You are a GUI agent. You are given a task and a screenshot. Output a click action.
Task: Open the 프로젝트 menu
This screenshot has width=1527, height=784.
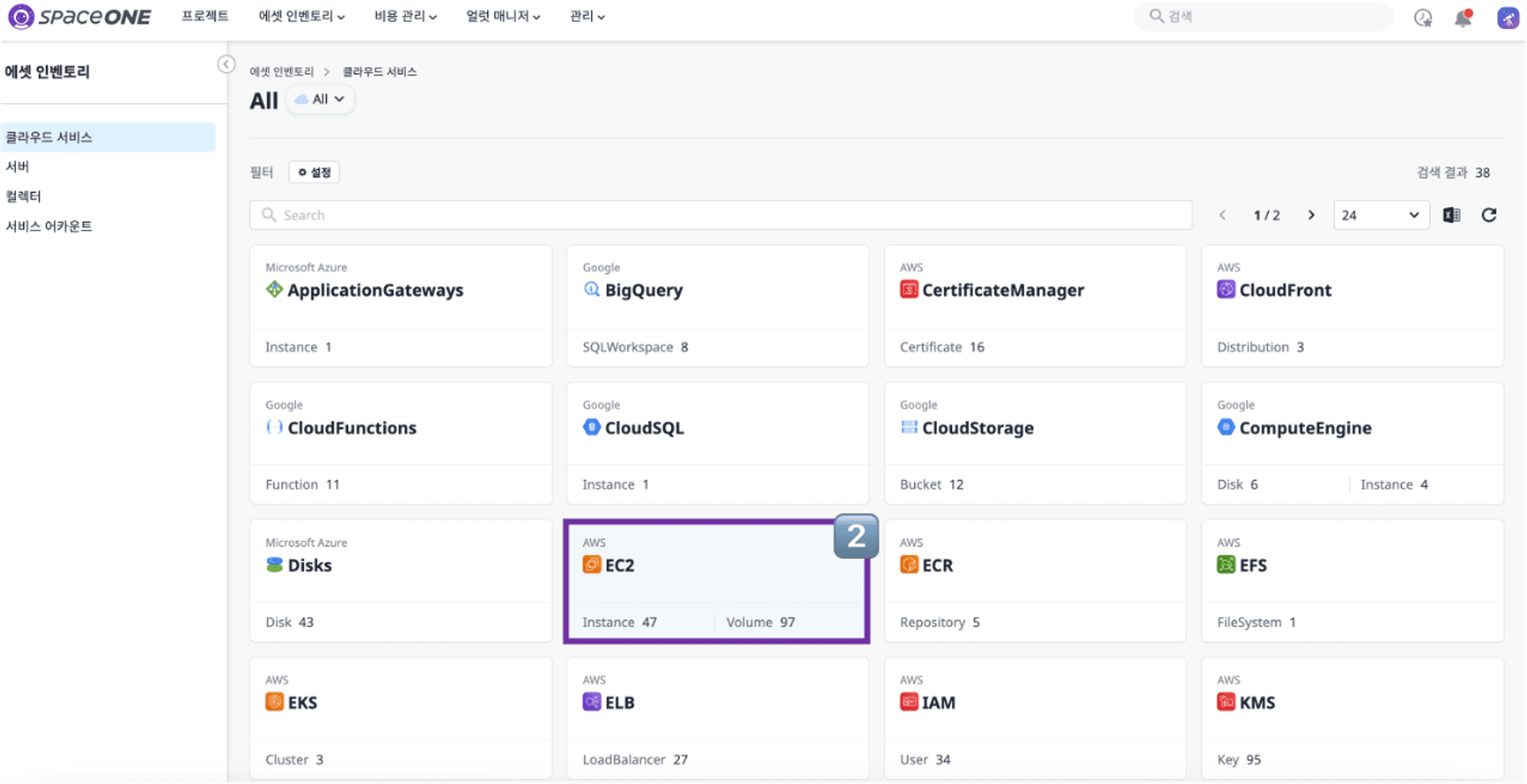(205, 16)
